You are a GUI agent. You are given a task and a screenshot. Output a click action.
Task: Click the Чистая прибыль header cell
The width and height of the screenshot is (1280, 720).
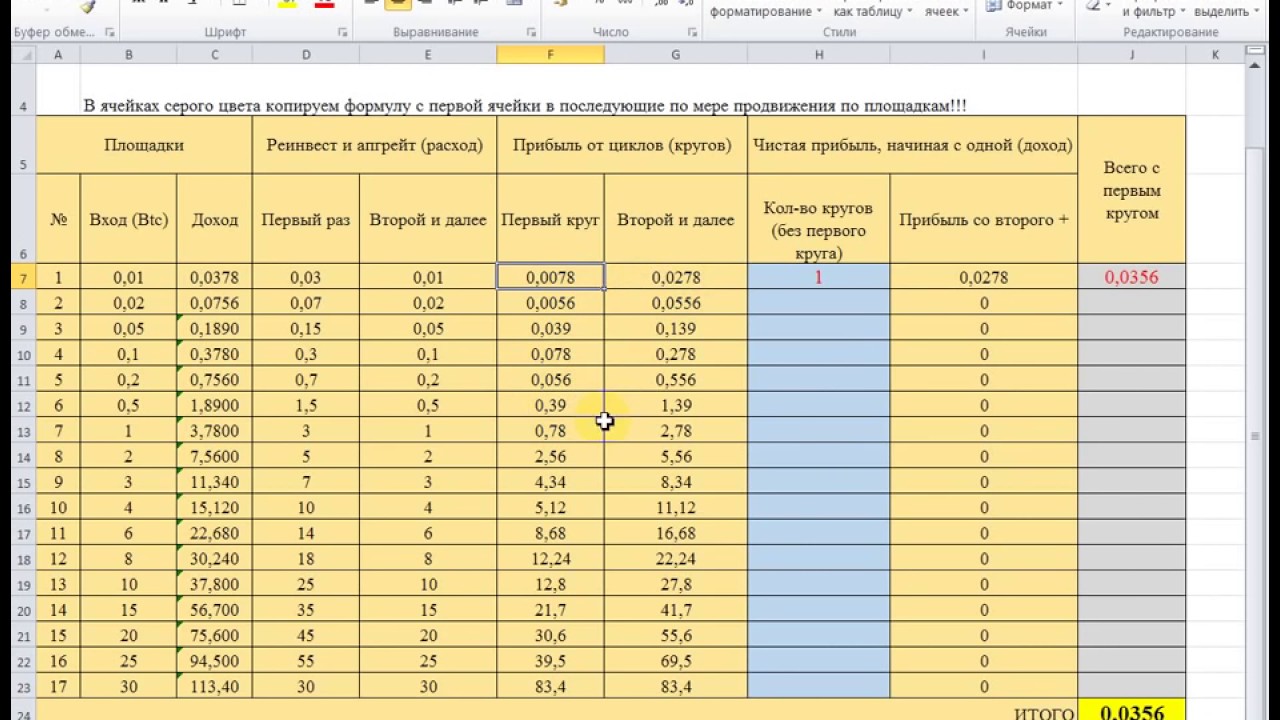pyautogui.click(x=912, y=145)
